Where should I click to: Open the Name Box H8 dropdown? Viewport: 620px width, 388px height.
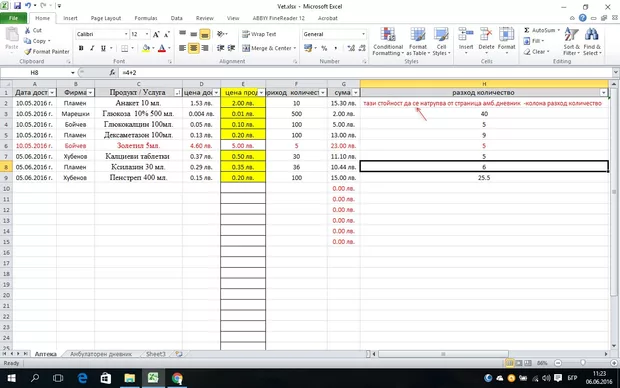73,73
